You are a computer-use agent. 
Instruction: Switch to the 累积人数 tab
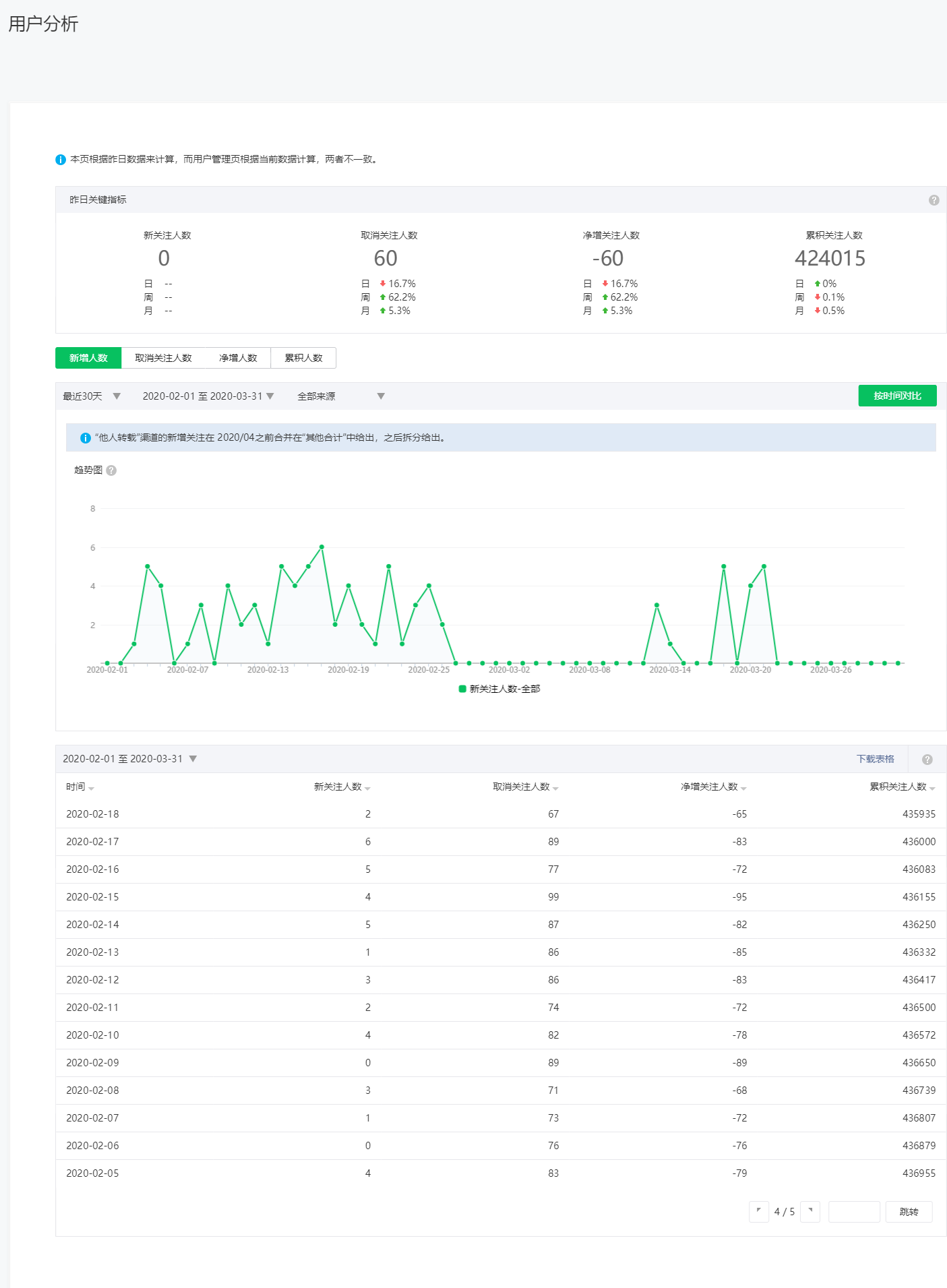(x=303, y=358)
